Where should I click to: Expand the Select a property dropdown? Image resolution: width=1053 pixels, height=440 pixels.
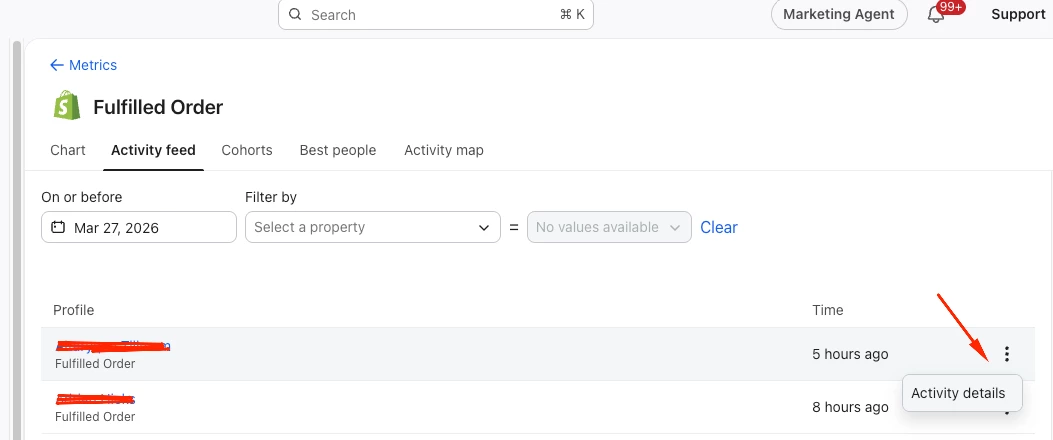[373, 227]
